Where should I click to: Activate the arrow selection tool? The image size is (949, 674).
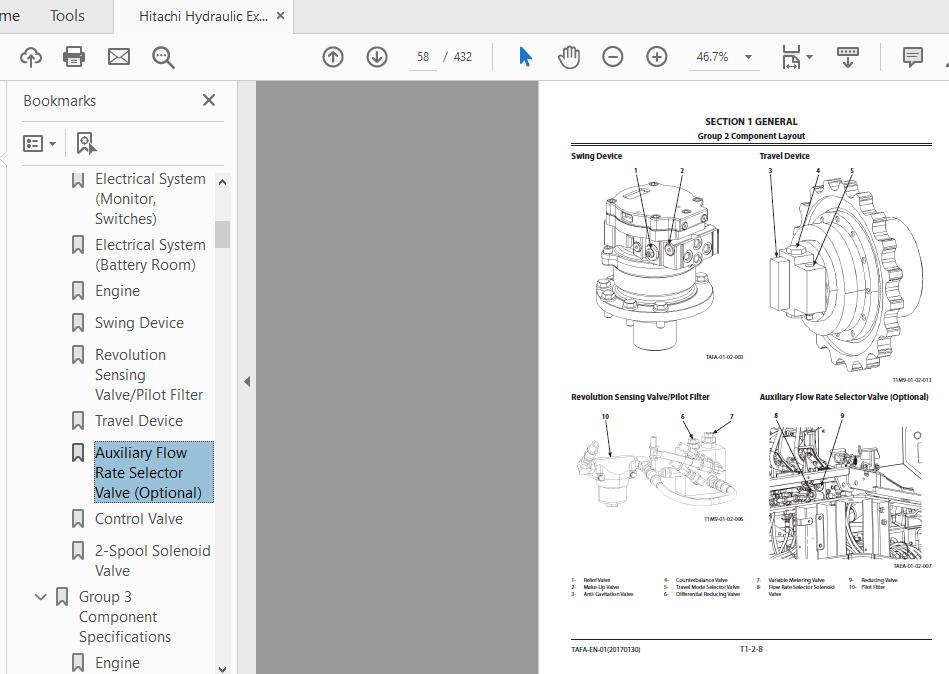coord(525,57)
